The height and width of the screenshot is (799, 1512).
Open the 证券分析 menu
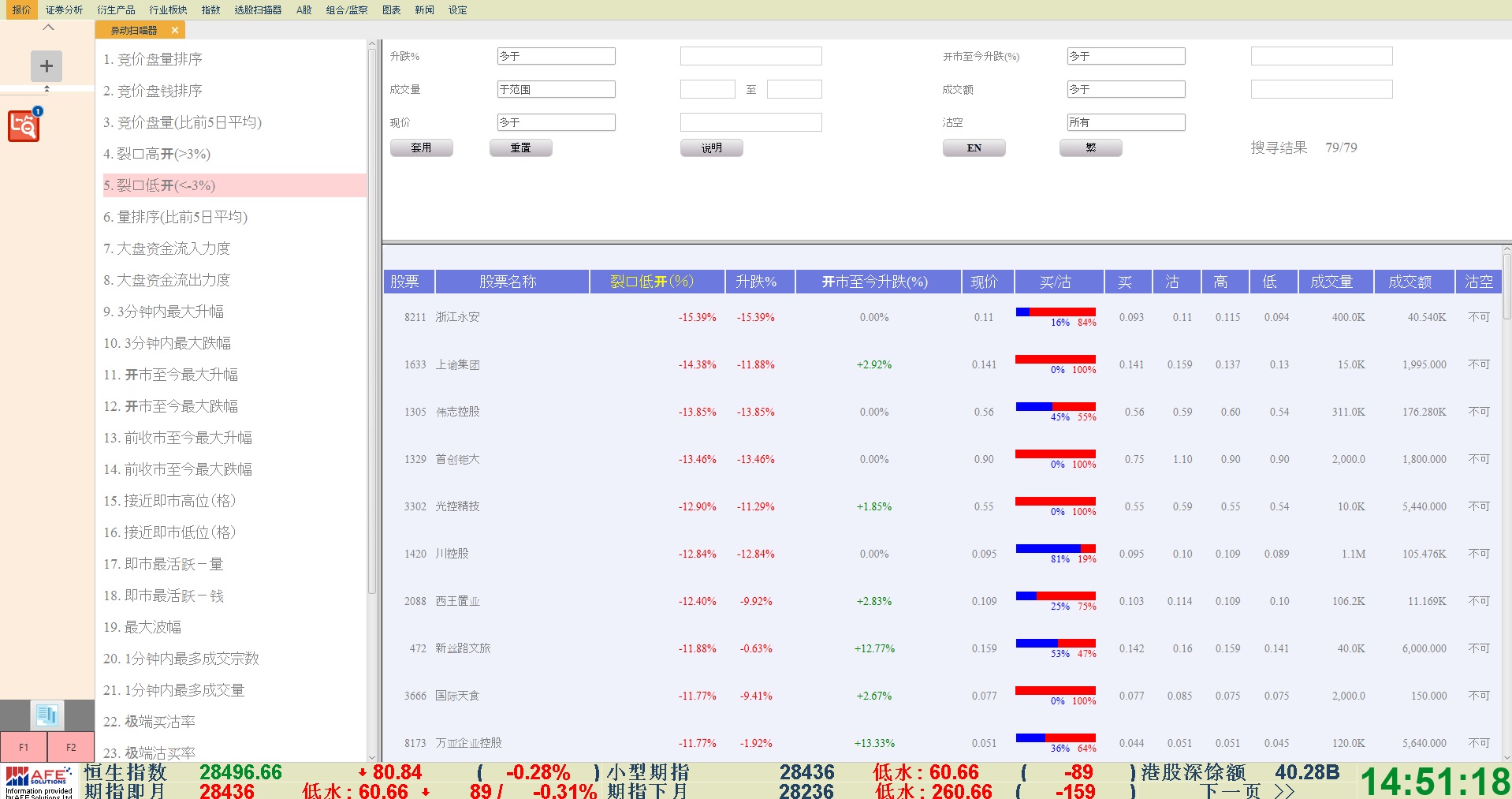pos(64,9)
